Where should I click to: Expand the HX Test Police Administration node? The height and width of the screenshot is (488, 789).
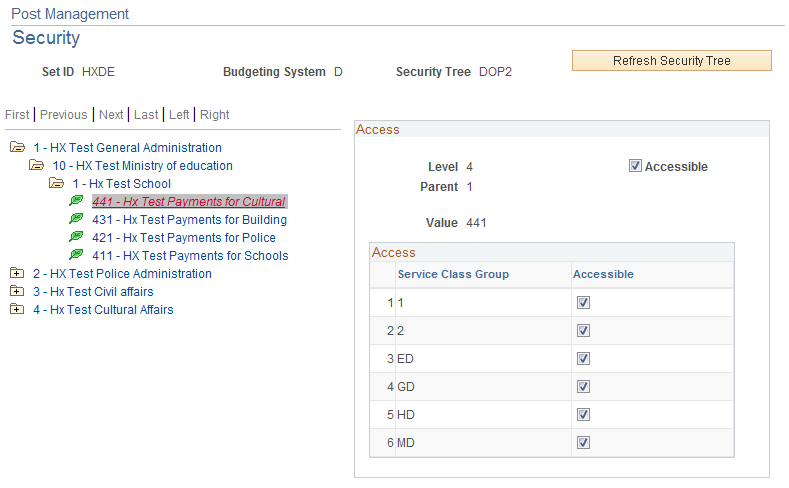[x=17, y=273]
